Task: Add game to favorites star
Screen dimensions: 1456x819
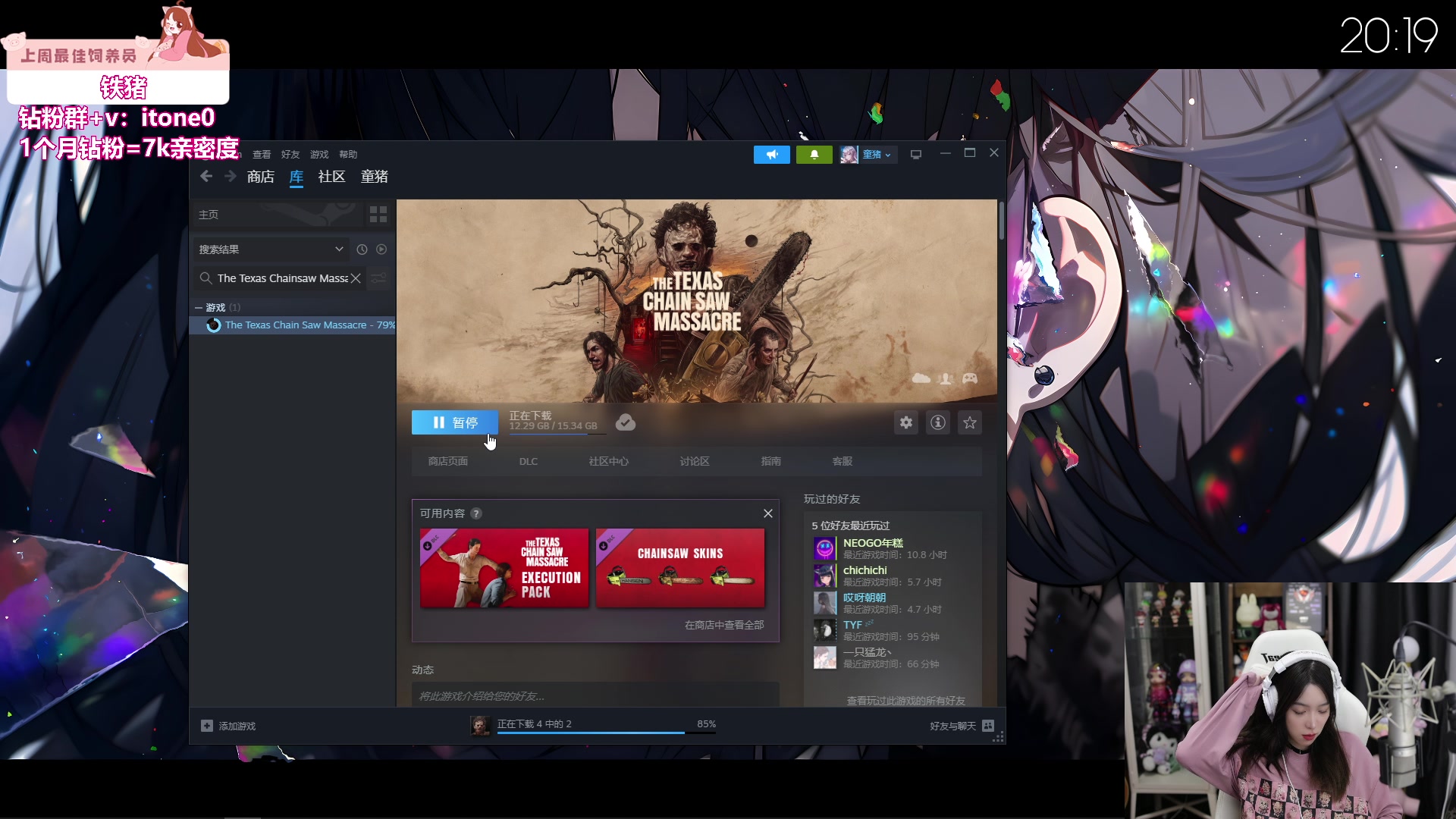Action: [970, 423]
